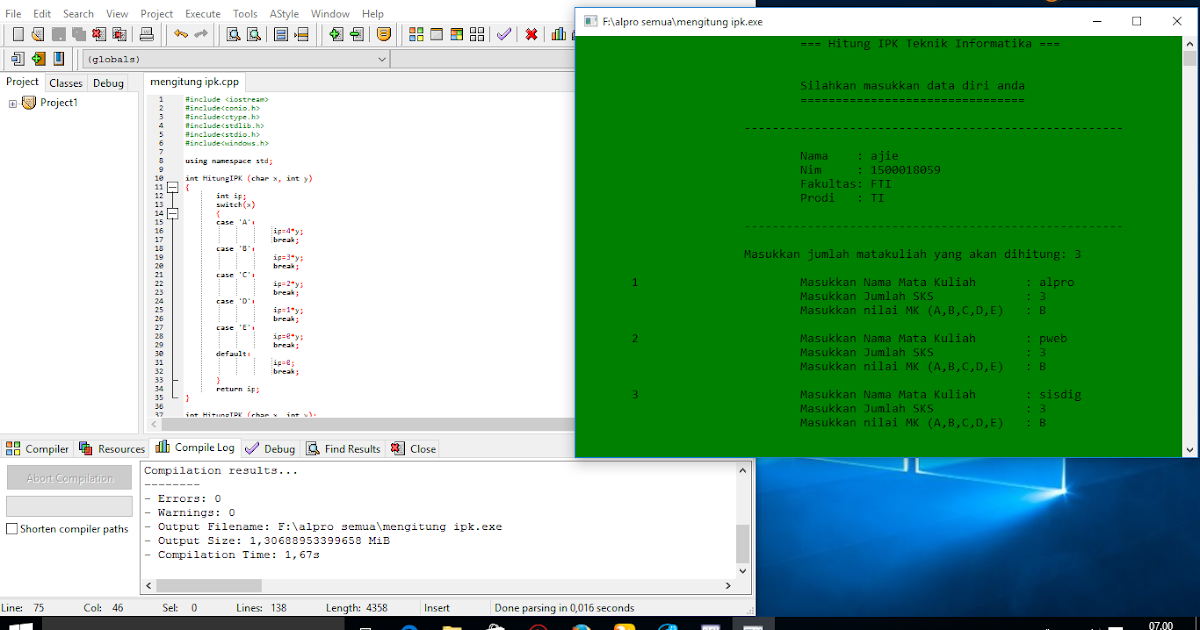Create a new source file from toolbar
The height and width of the screenshot is (630, 1200).
click(x=18, y=34)
